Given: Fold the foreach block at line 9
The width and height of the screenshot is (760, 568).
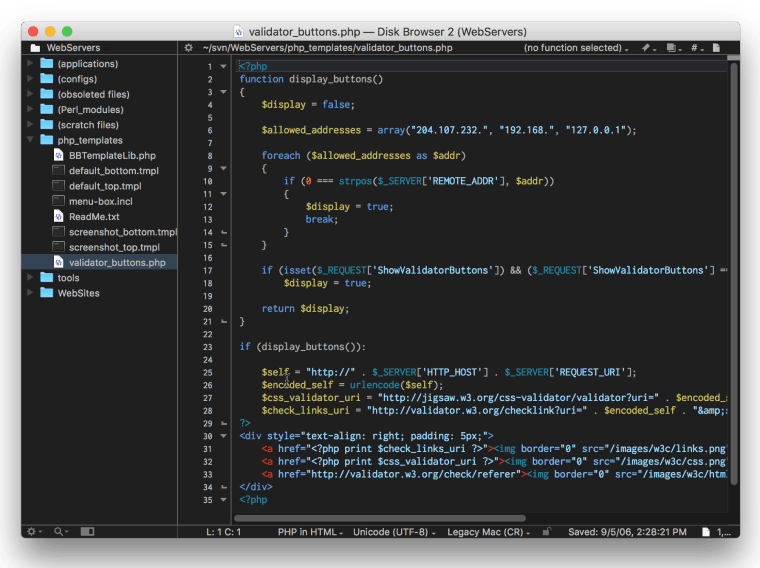Looking at the screenshot, I should tap(223, 168).
